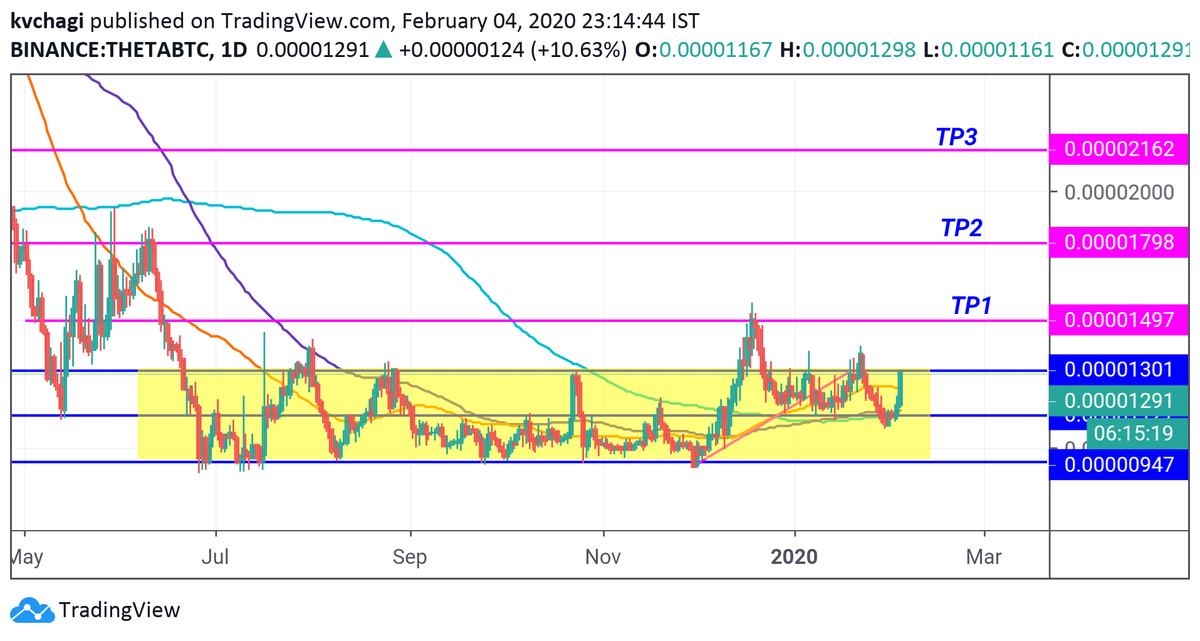Click the Nov label on time axis
The height and width of the screenshot is (641, 1200).
coord(602,555)
